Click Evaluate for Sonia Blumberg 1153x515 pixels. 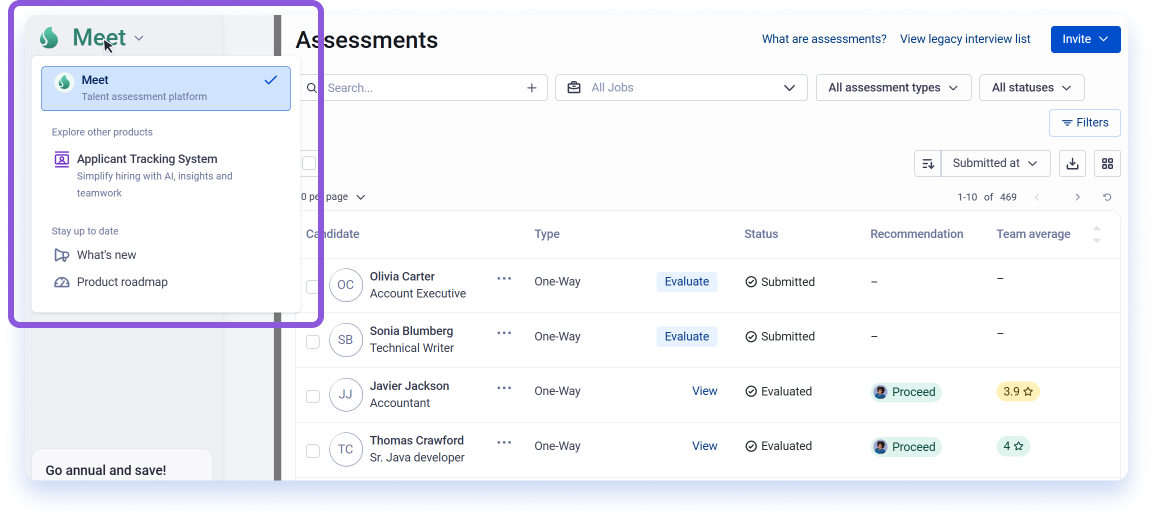(687, 336)
